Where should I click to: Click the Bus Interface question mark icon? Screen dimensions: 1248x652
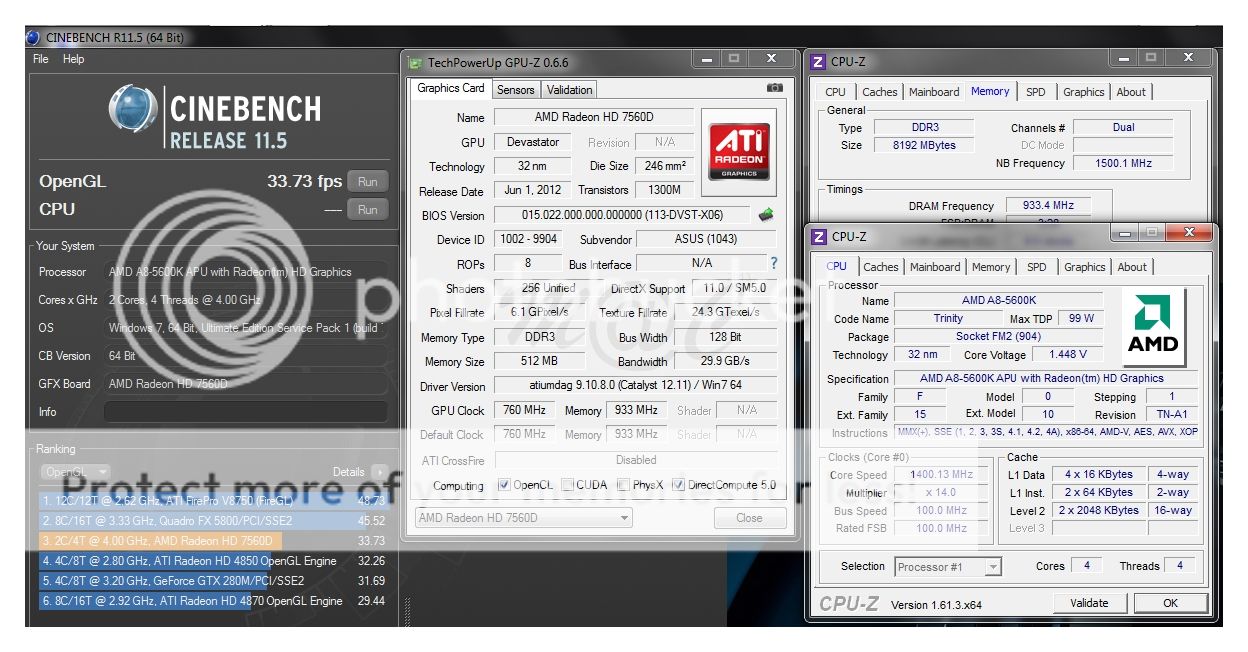pyautogui.click(x=773, y=264)
